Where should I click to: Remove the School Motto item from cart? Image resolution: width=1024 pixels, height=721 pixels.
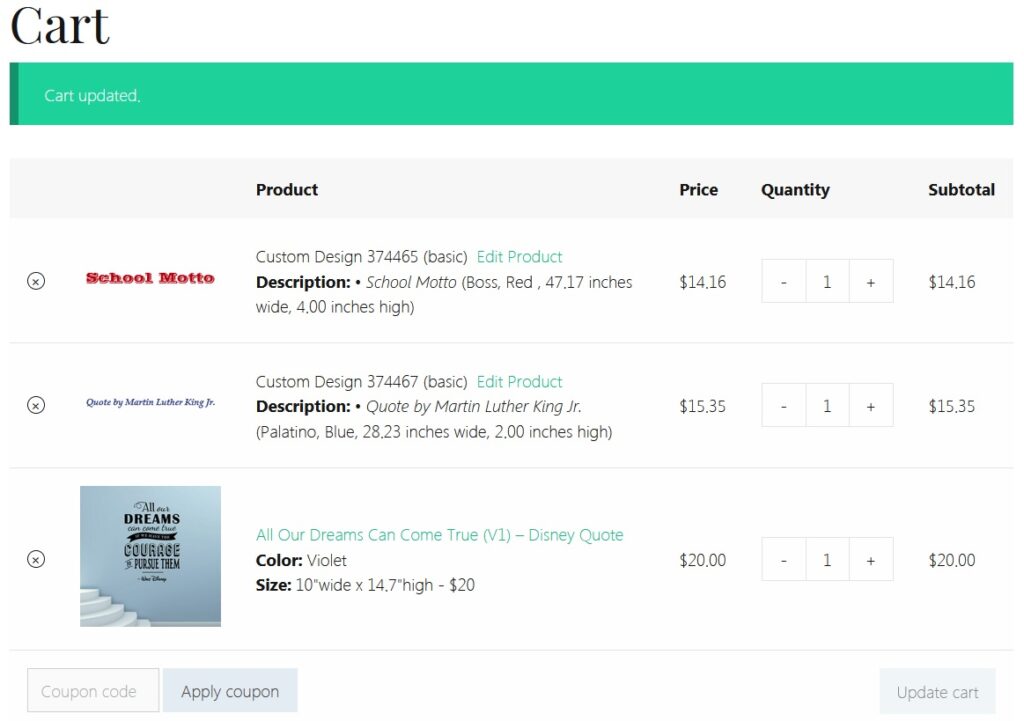36,281
